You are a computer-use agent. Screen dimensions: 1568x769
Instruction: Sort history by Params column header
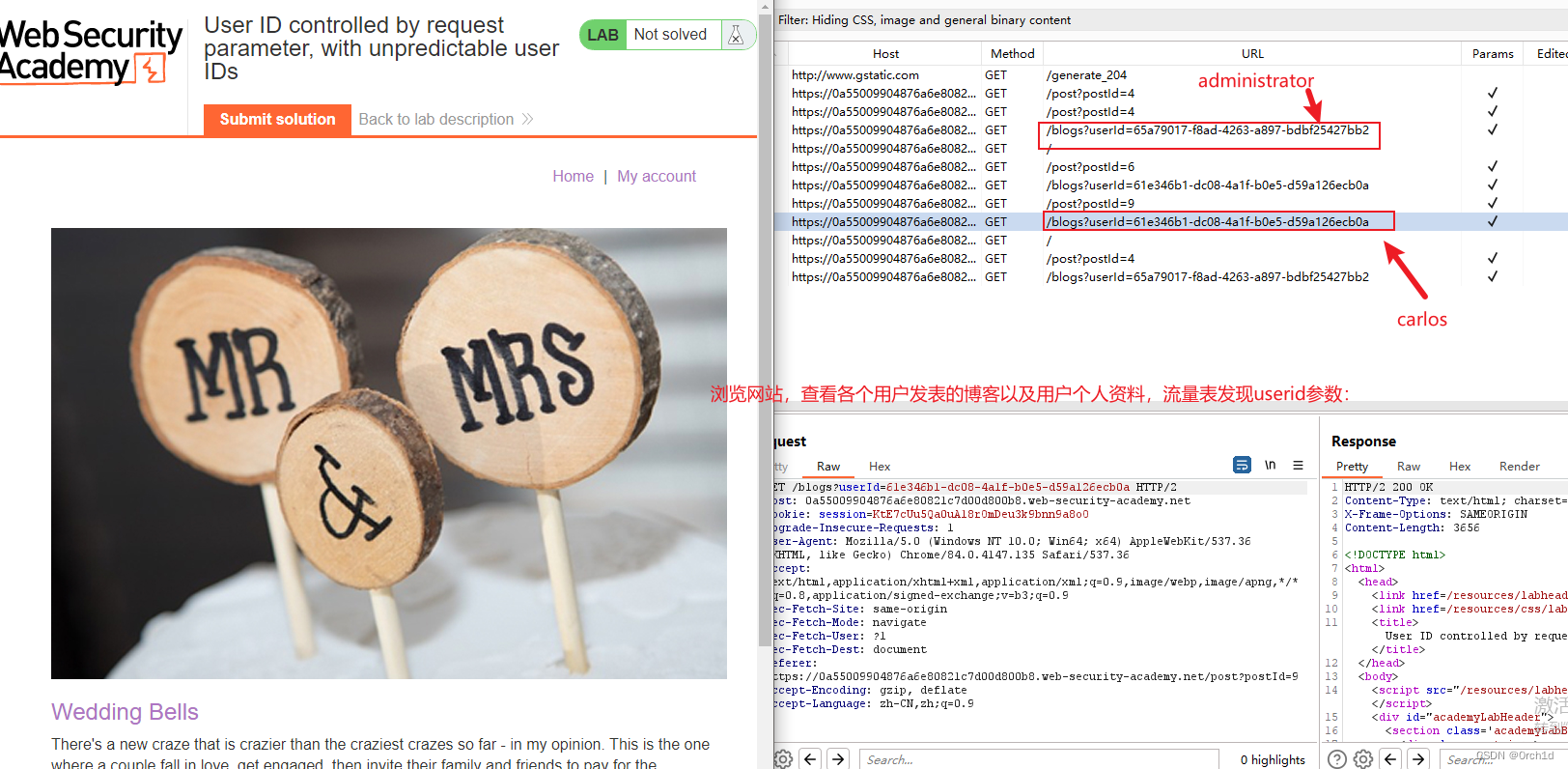[x=1493, y=54]
